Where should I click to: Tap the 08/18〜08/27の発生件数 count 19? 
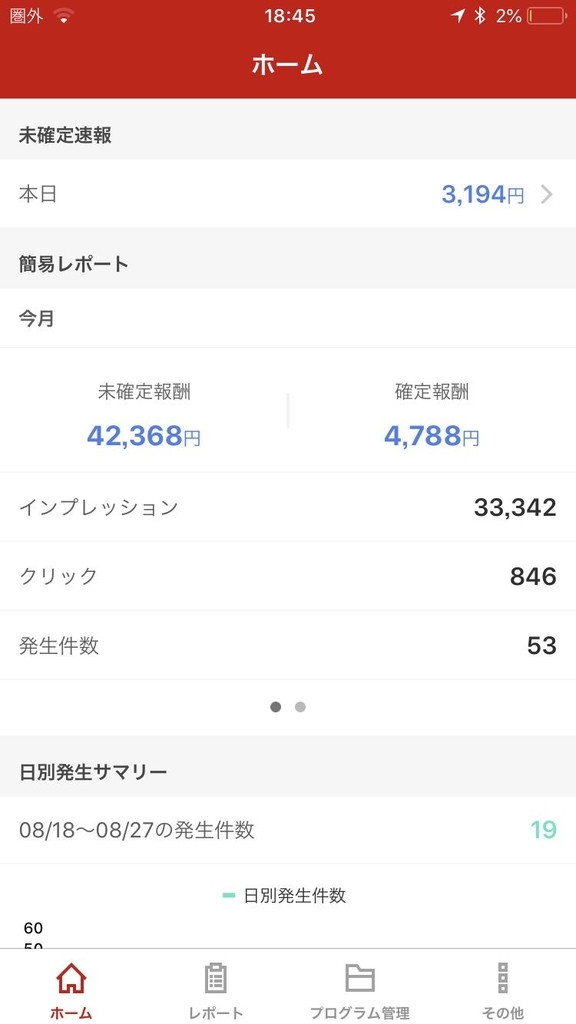point(542,830)
